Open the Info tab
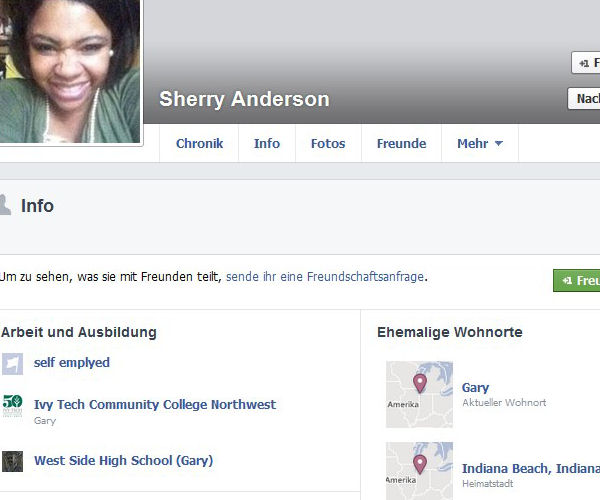The image size is (600, 500). (x=267, y=143)
